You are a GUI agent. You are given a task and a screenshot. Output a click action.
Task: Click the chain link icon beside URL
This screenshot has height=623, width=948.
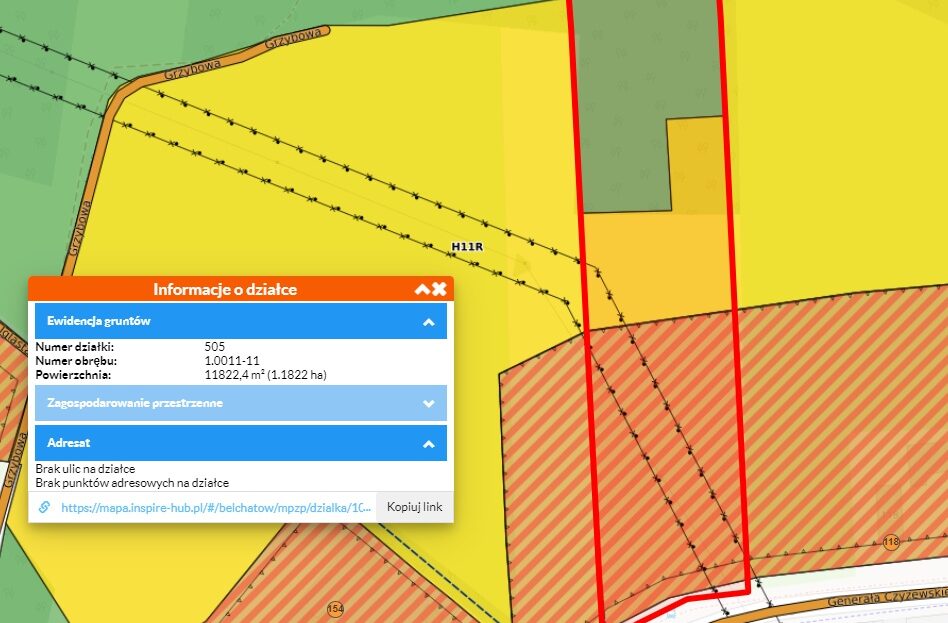tap(44, 507)
